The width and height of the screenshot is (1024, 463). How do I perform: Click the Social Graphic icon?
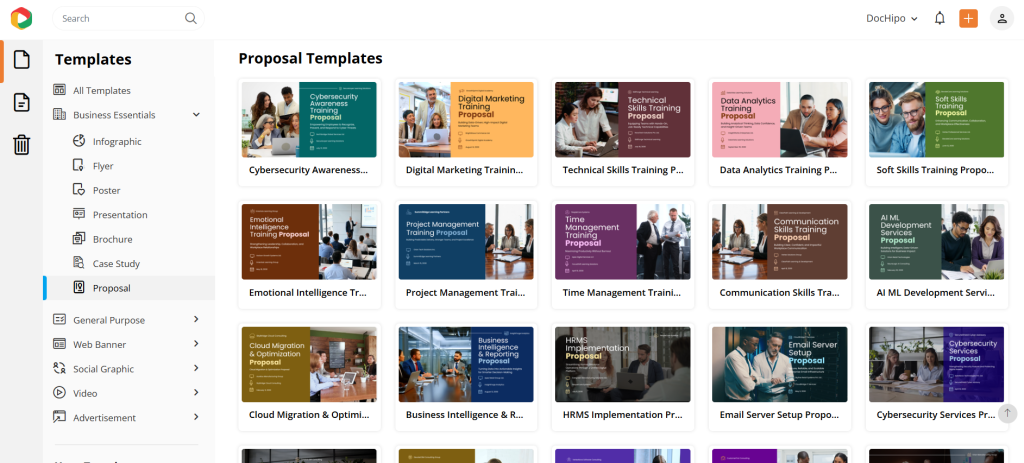pos(59,368)
